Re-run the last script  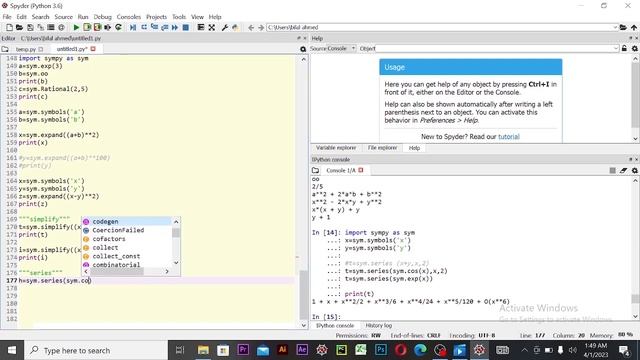point(118,27)
